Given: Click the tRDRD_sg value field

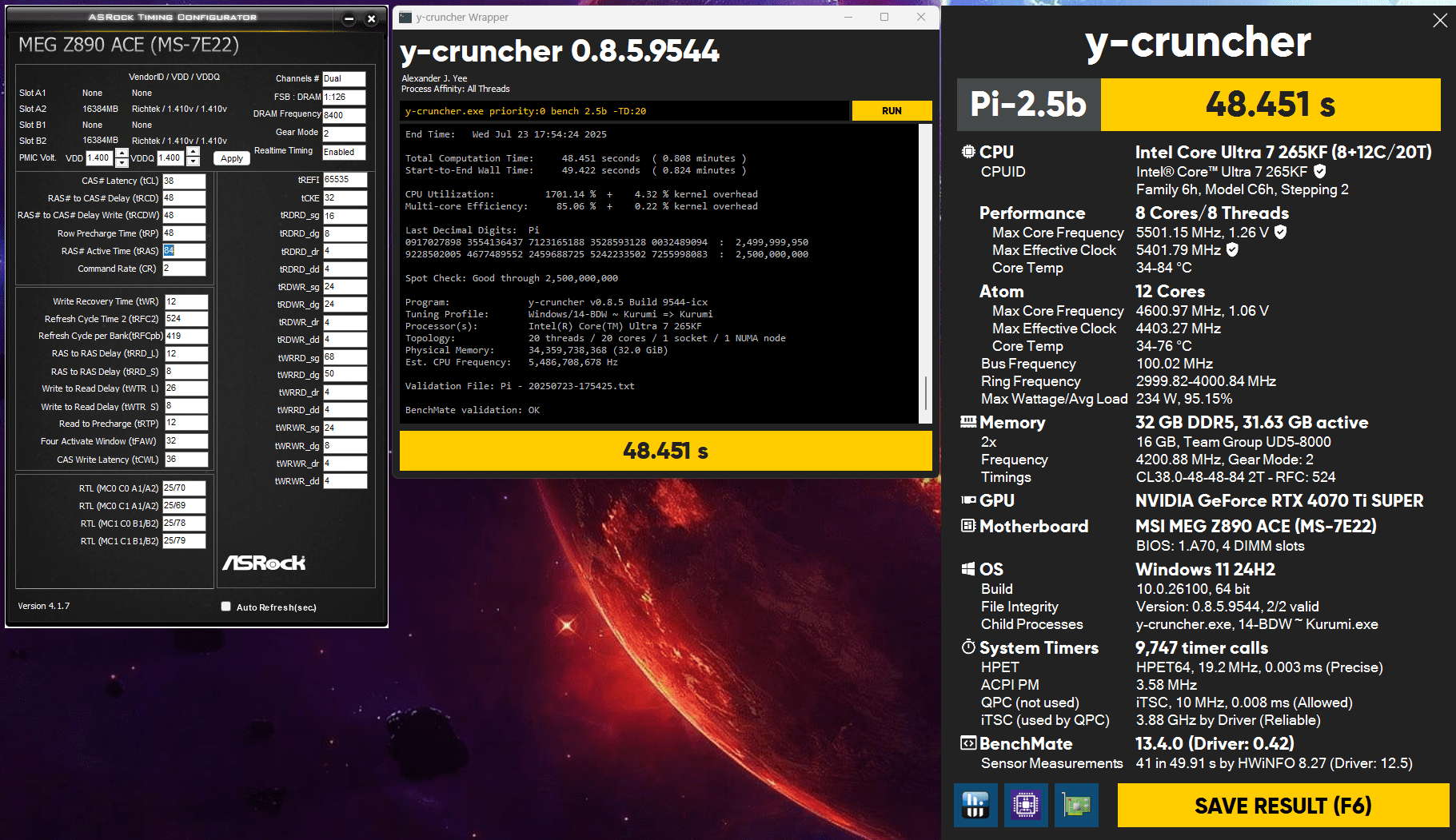Looking at the screenshot, I should pos(345,216).
